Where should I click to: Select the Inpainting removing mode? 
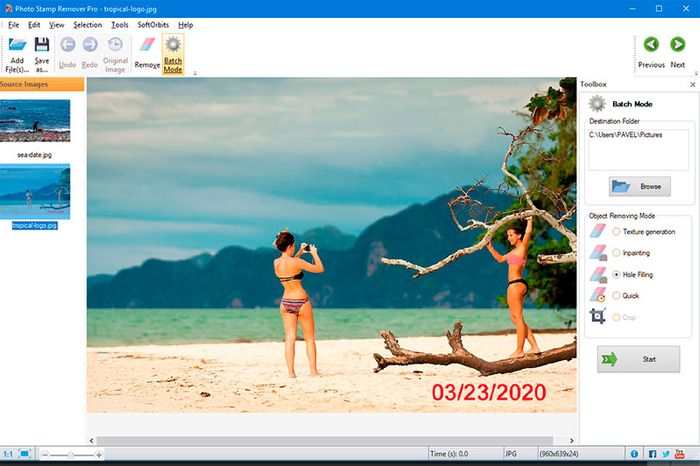[x=616, y=252]
